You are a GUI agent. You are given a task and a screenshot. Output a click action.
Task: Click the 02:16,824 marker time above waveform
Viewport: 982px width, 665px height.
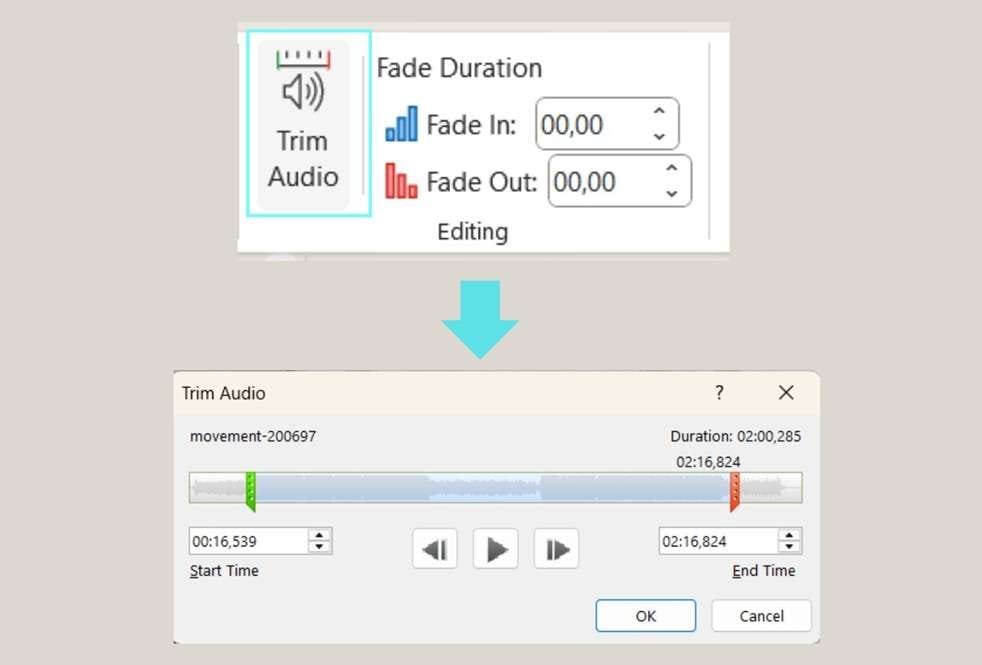point(708,462)
